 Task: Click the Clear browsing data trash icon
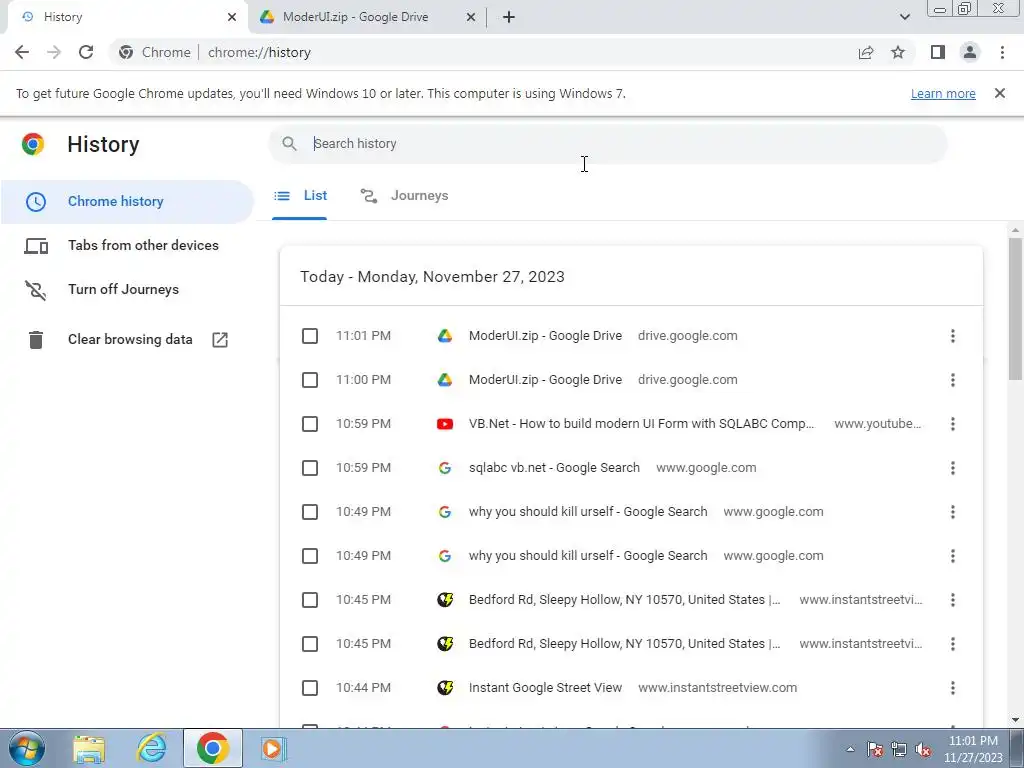click(36, 340)
